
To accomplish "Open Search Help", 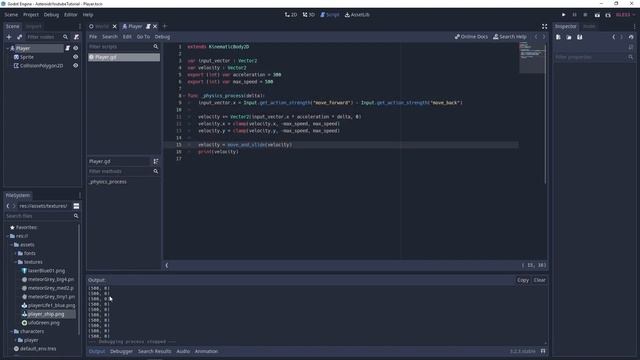I will point(510,37).
